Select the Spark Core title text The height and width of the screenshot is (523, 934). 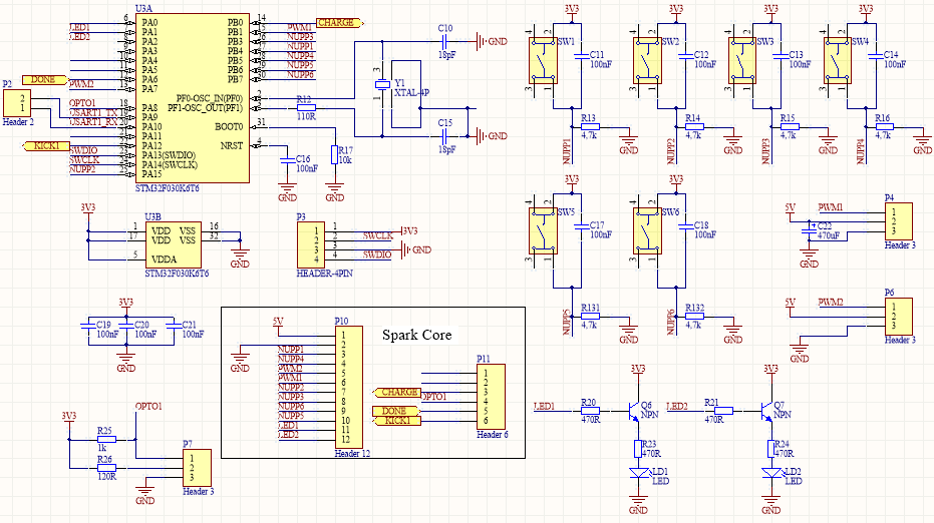pyautogui.click(x=416, y=334)
